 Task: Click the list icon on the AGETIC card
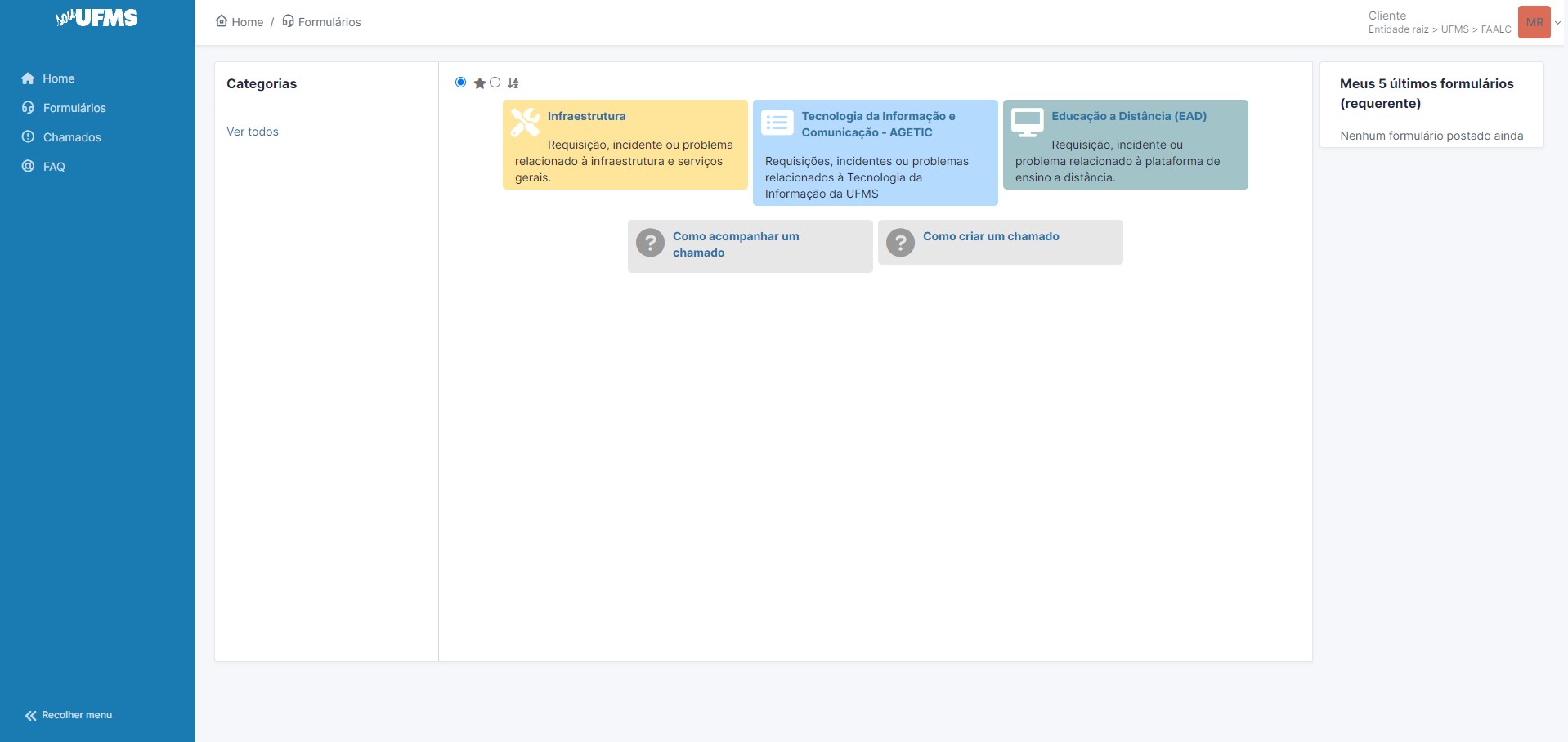tap(777, 123)
